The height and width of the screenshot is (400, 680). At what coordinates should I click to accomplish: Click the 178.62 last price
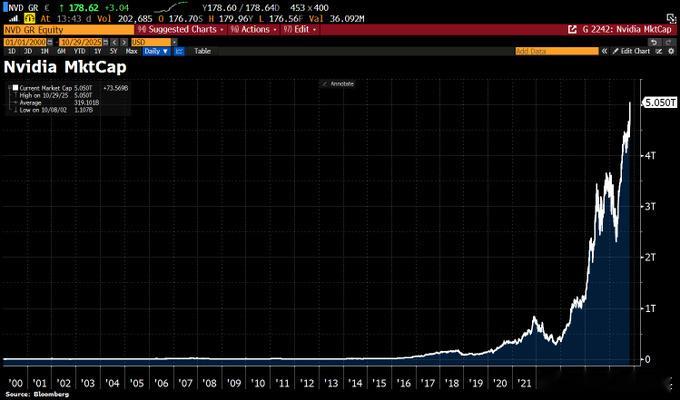[83, 8]
